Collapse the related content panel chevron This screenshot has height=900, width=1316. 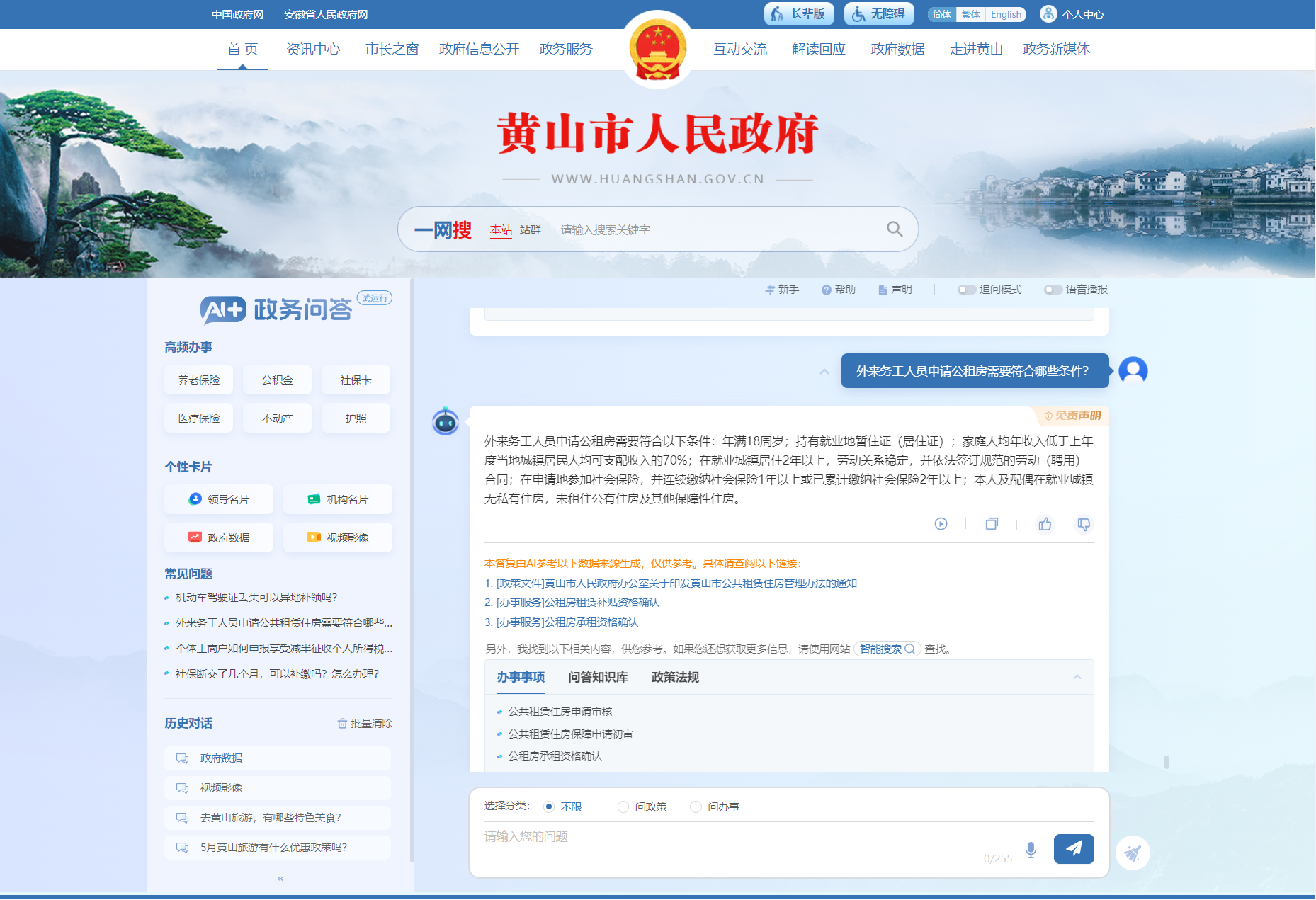coord(1077,677)
